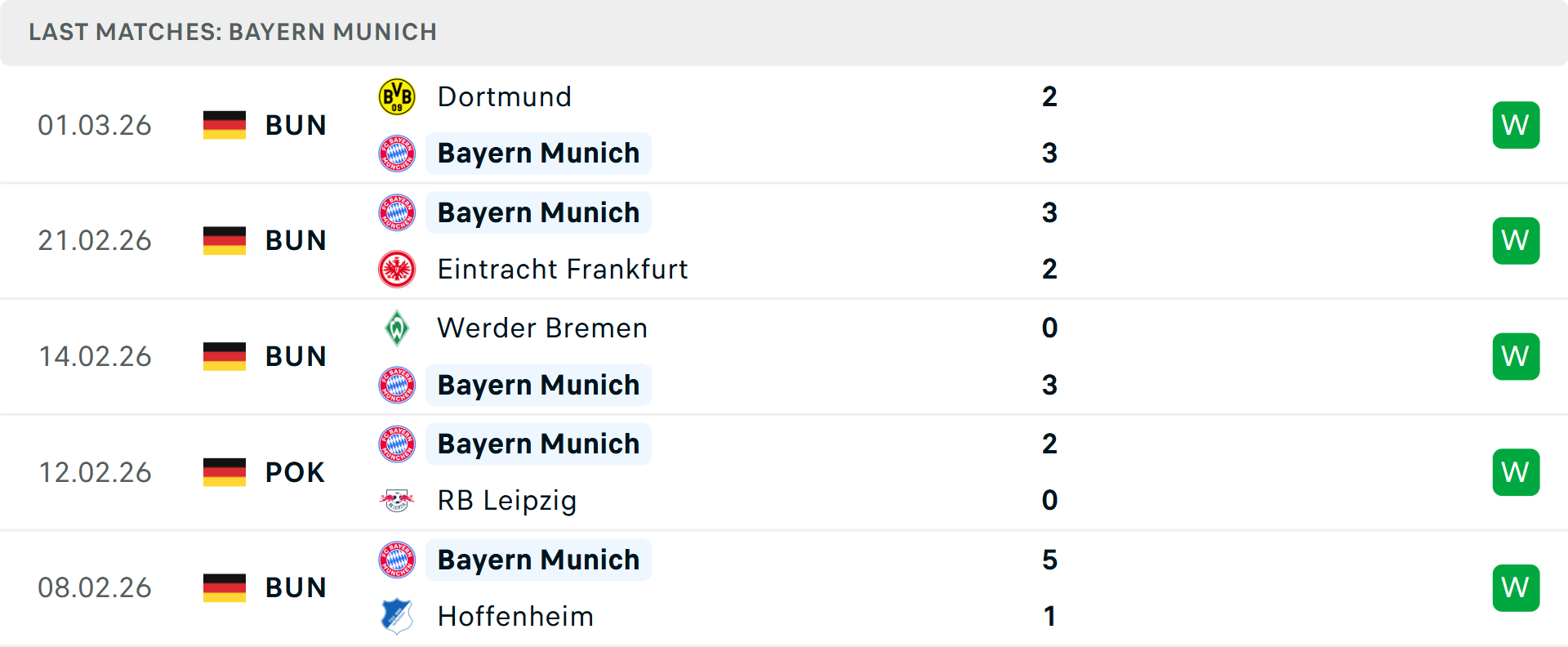Select the RB Leipzig club logo
Viewport: 1568px width, 647px height.
click(x=397, y=500)
